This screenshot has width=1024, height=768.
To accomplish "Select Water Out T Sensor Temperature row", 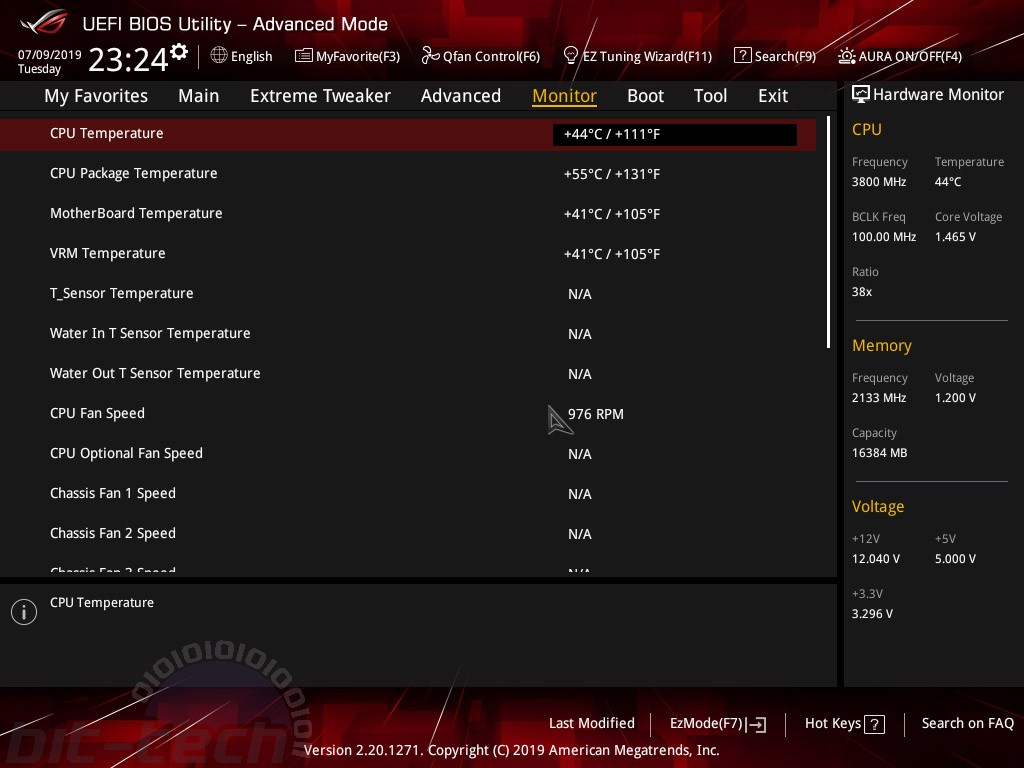I will [x=408, y=374].
